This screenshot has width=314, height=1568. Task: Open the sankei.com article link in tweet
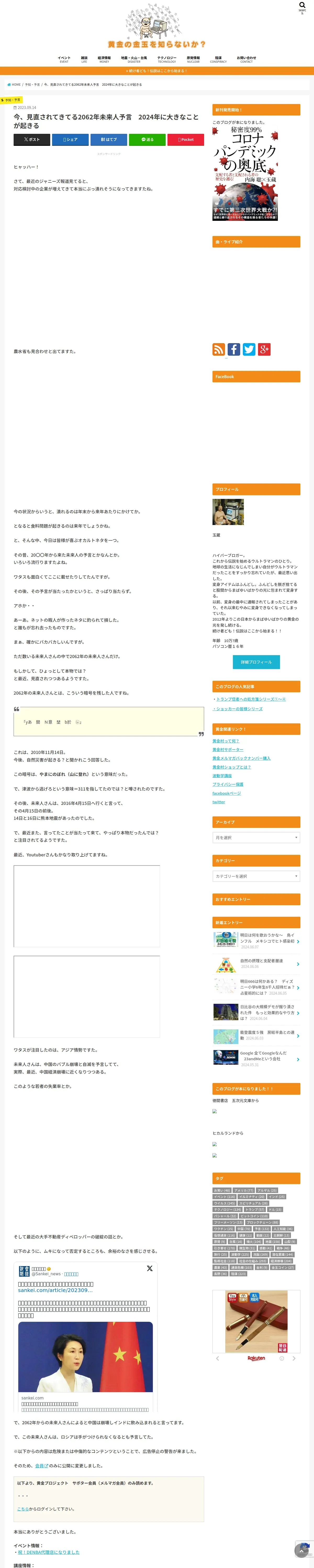click(x=55, y=1290)
